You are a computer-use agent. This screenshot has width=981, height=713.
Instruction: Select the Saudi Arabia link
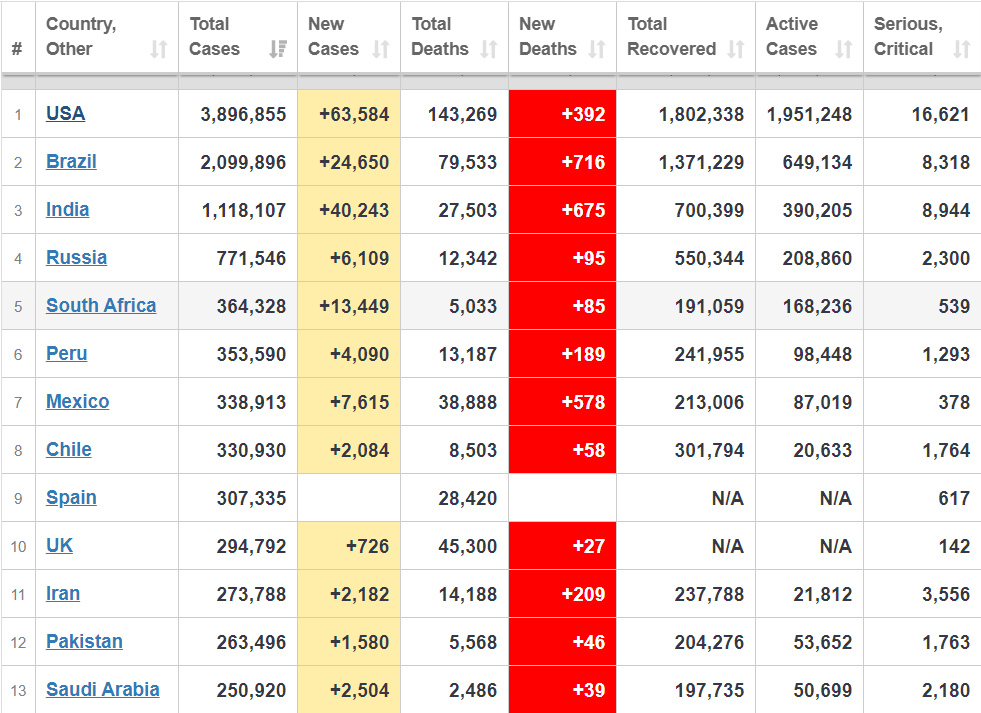103,690
